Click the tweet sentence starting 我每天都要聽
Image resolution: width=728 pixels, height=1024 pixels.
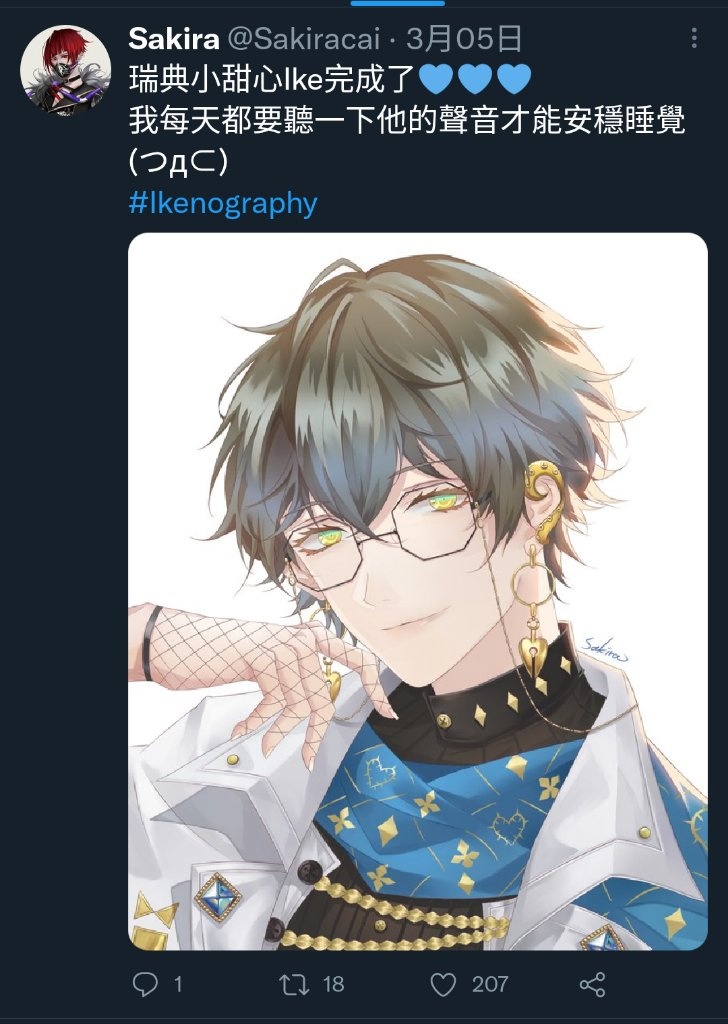click(407, 121)
